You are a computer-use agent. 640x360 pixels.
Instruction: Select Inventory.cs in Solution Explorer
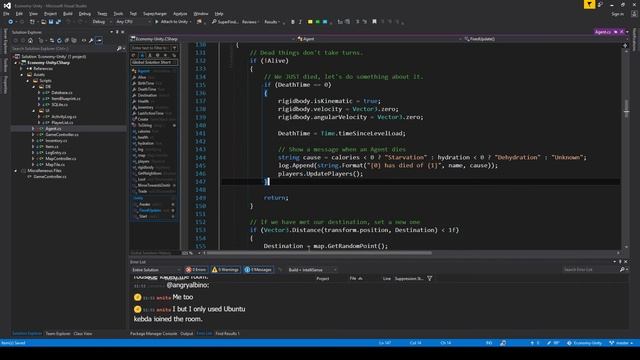click(56, 140)
